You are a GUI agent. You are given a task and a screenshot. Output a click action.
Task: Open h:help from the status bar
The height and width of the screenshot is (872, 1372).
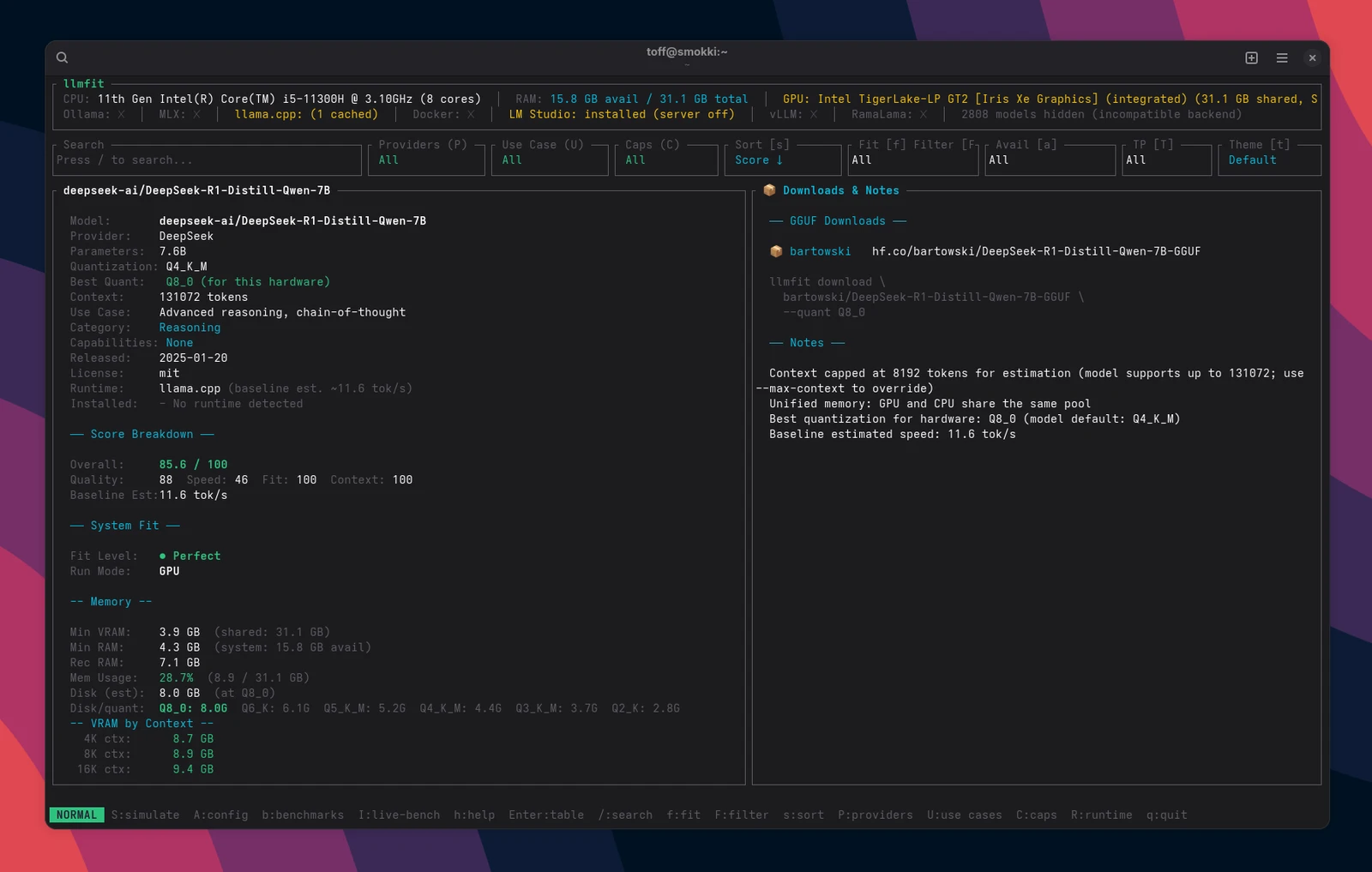(x=474, y=815)
